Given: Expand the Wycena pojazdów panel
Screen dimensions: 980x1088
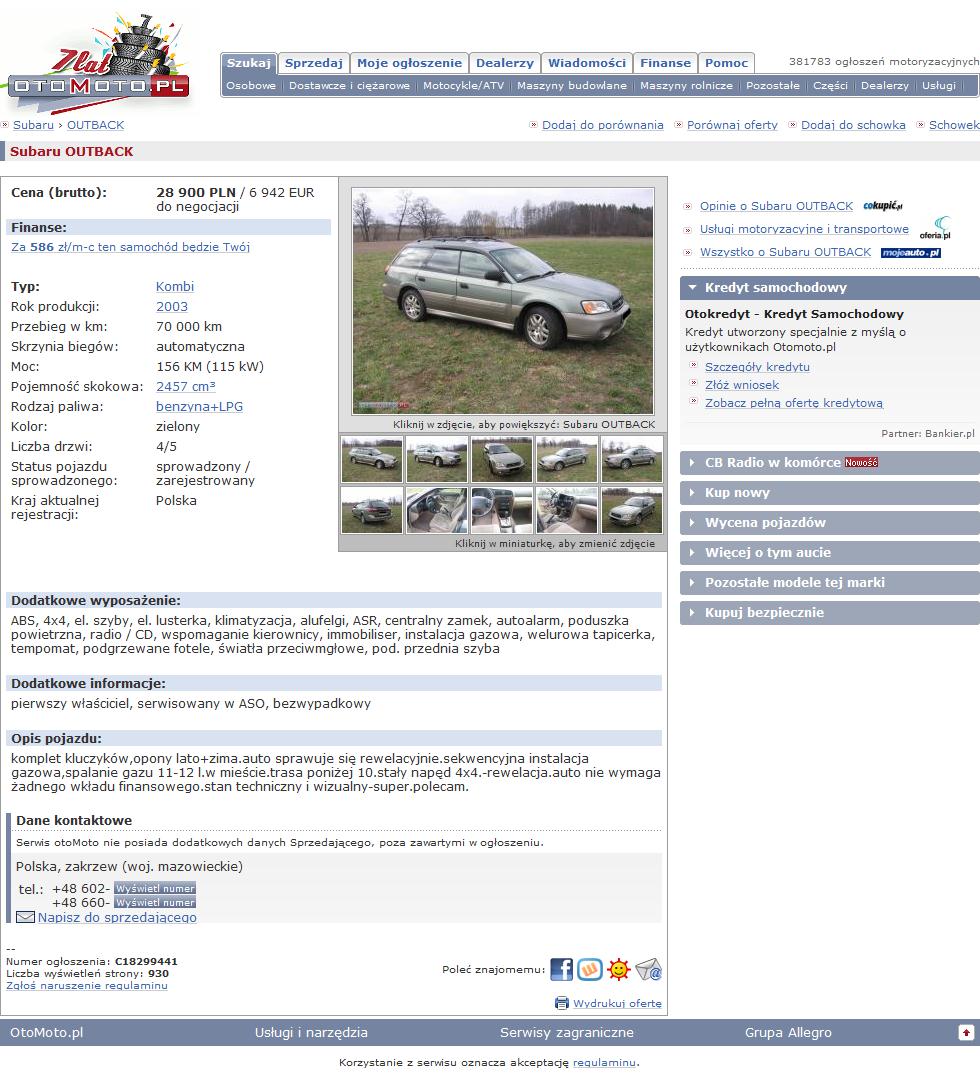Looking at the screenshot, I should 829,522.
